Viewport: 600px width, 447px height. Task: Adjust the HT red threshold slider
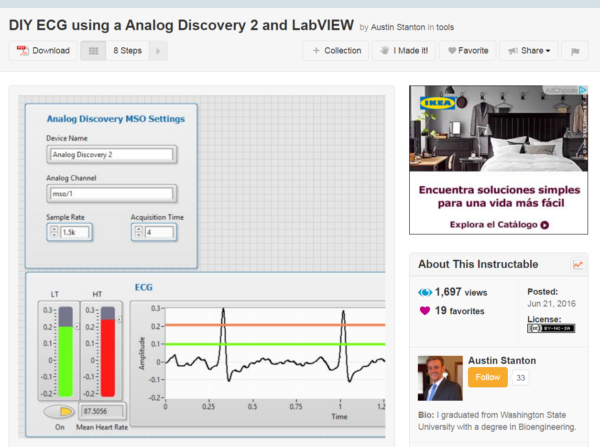pos(108,351)
